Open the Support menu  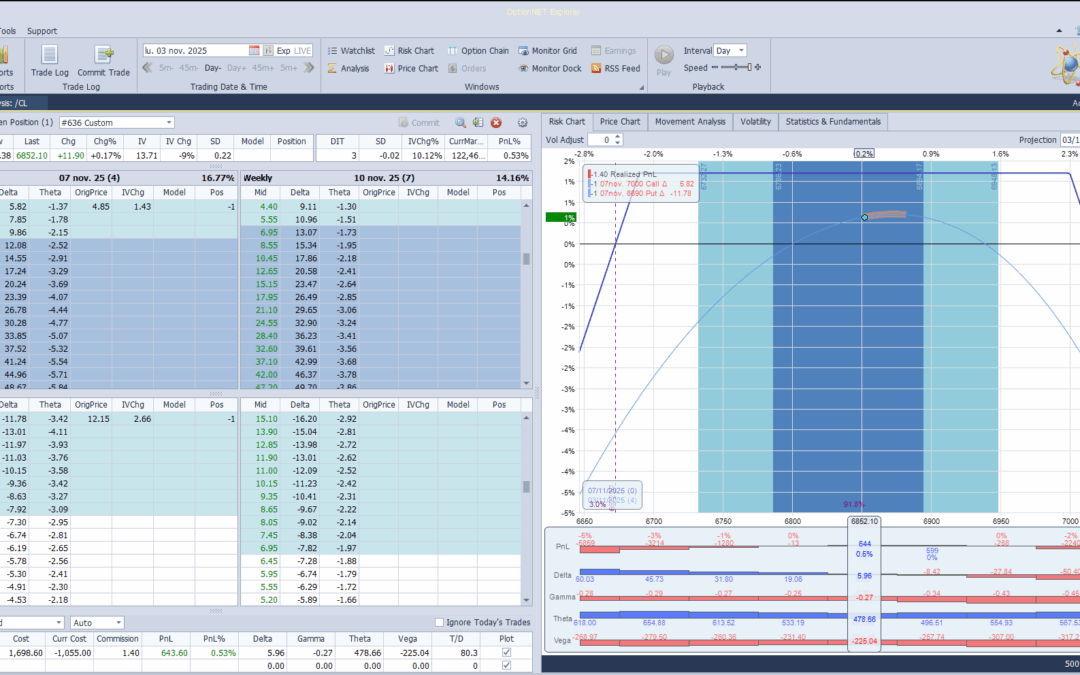pyautogui.click(x=42, y=31)
